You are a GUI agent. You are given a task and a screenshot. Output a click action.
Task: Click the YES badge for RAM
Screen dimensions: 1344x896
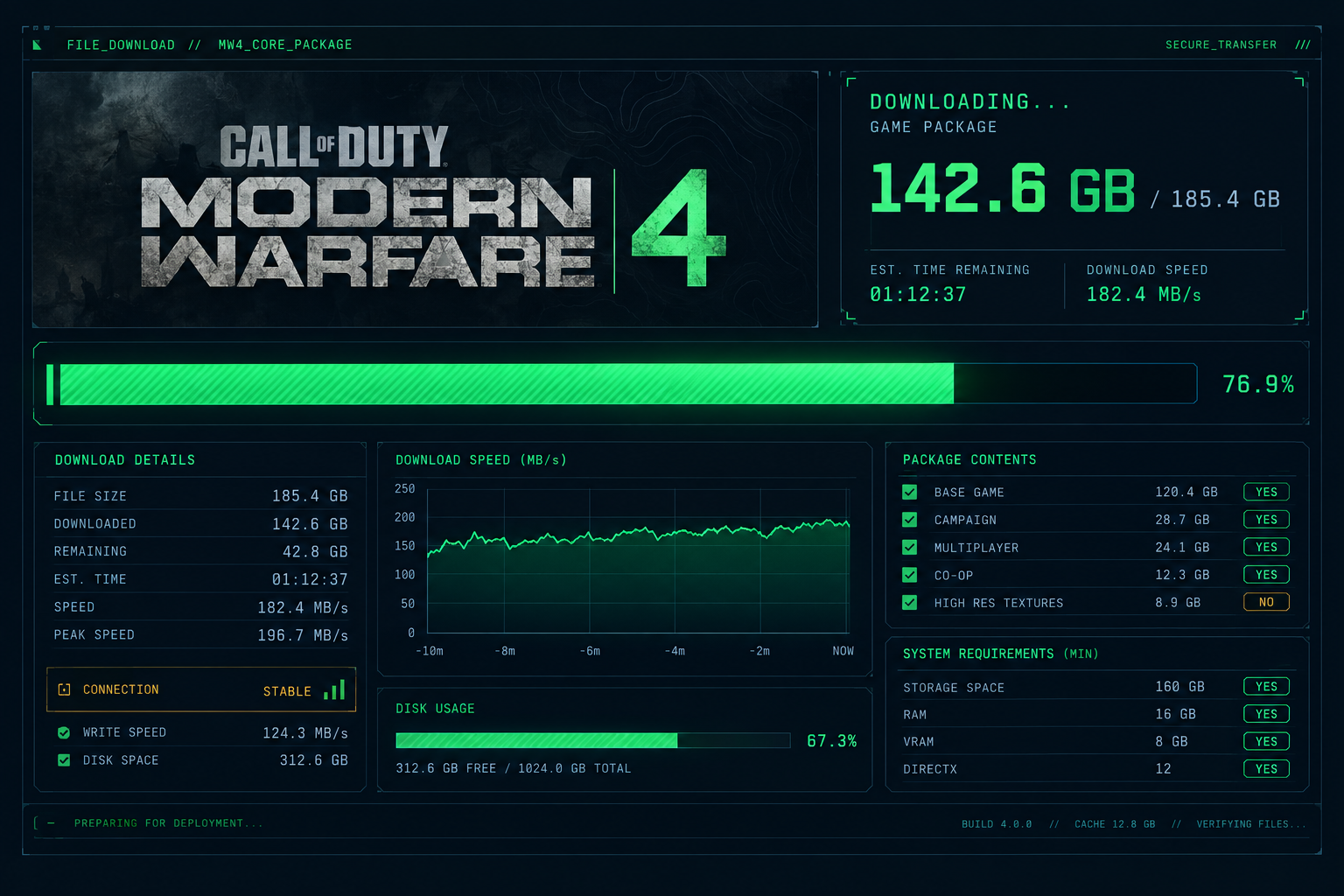(x=1266, y=714)
